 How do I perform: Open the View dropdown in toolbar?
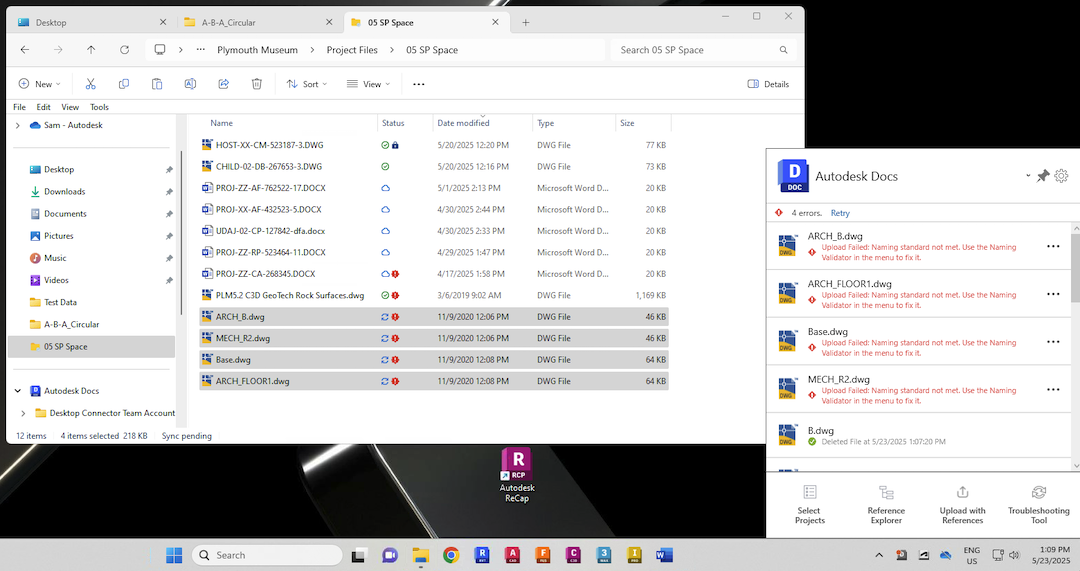pos(368,84)
